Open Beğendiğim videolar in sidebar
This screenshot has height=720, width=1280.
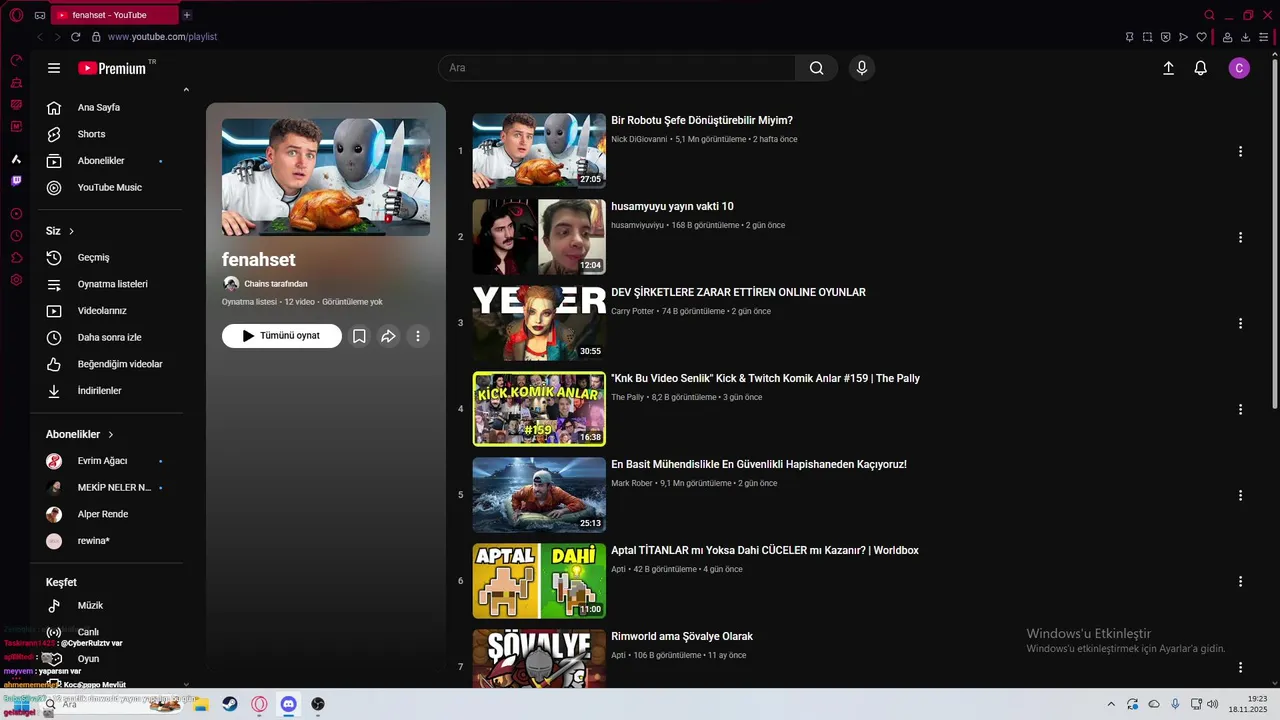[110, 364]
